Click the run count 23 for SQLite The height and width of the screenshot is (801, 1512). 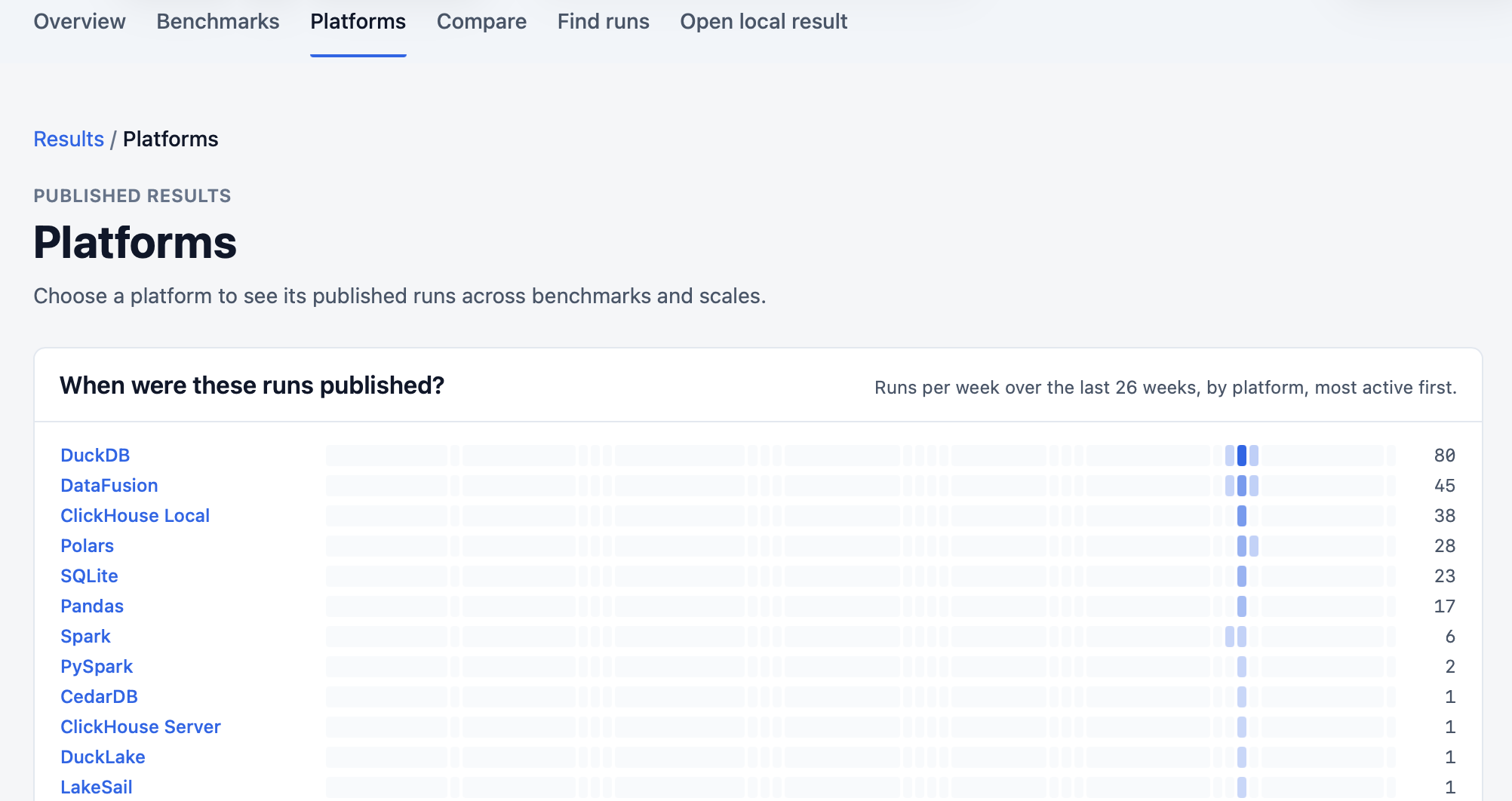1444,576
